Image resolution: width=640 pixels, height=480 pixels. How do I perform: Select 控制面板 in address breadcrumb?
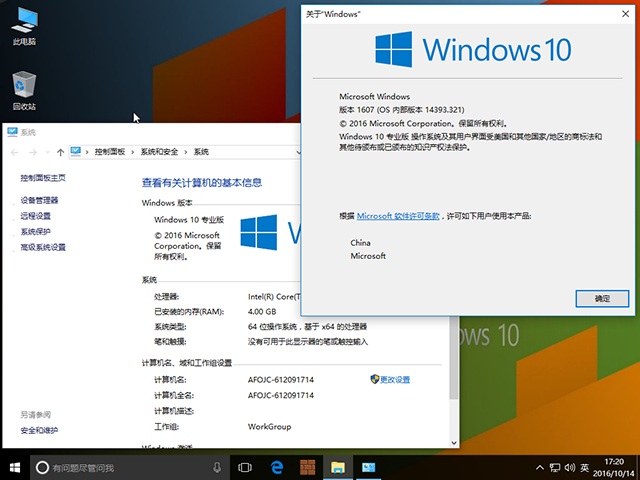pyautogui.click(x=109, y=152)
